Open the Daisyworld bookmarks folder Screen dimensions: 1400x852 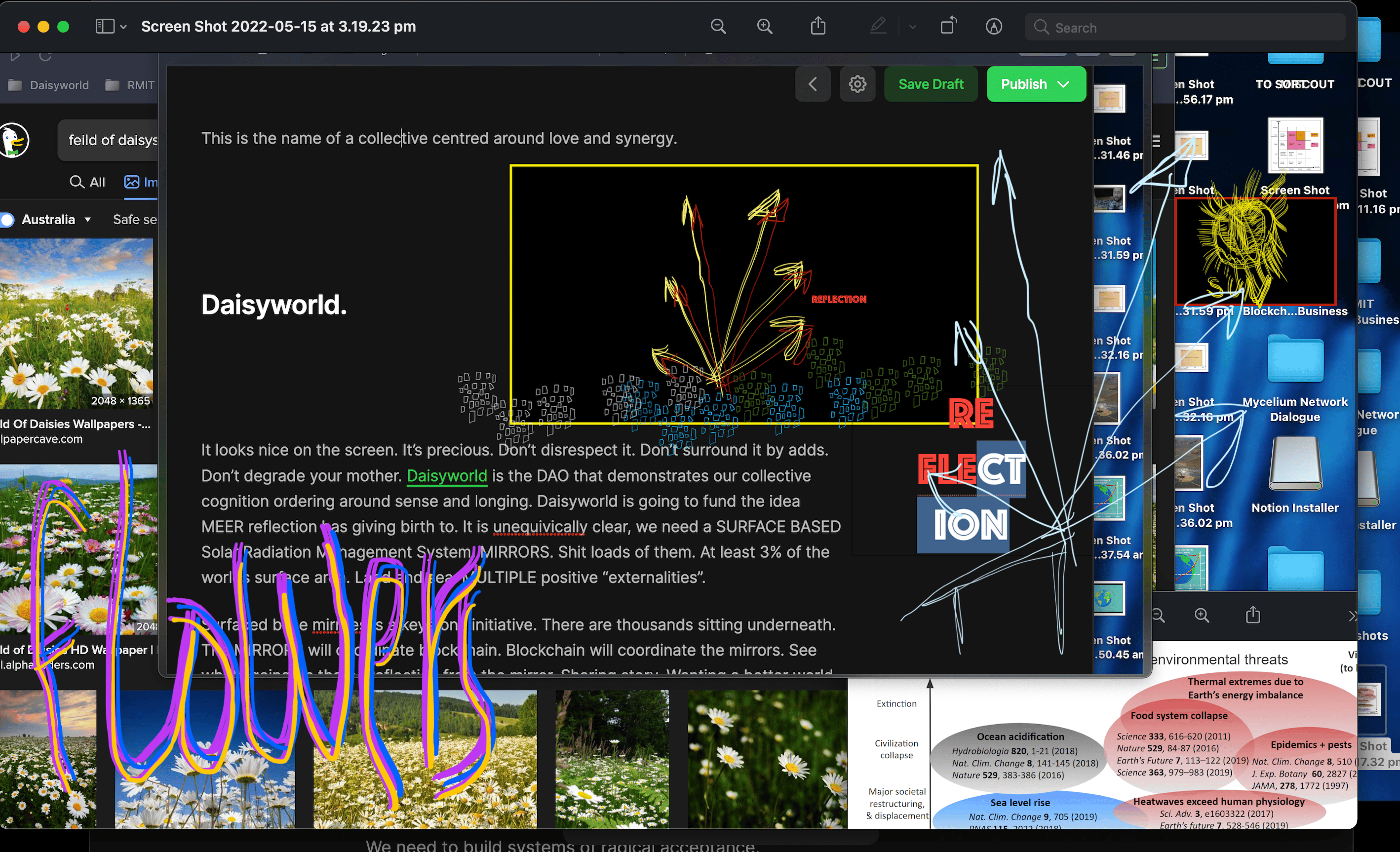click(x=49, y=85)
